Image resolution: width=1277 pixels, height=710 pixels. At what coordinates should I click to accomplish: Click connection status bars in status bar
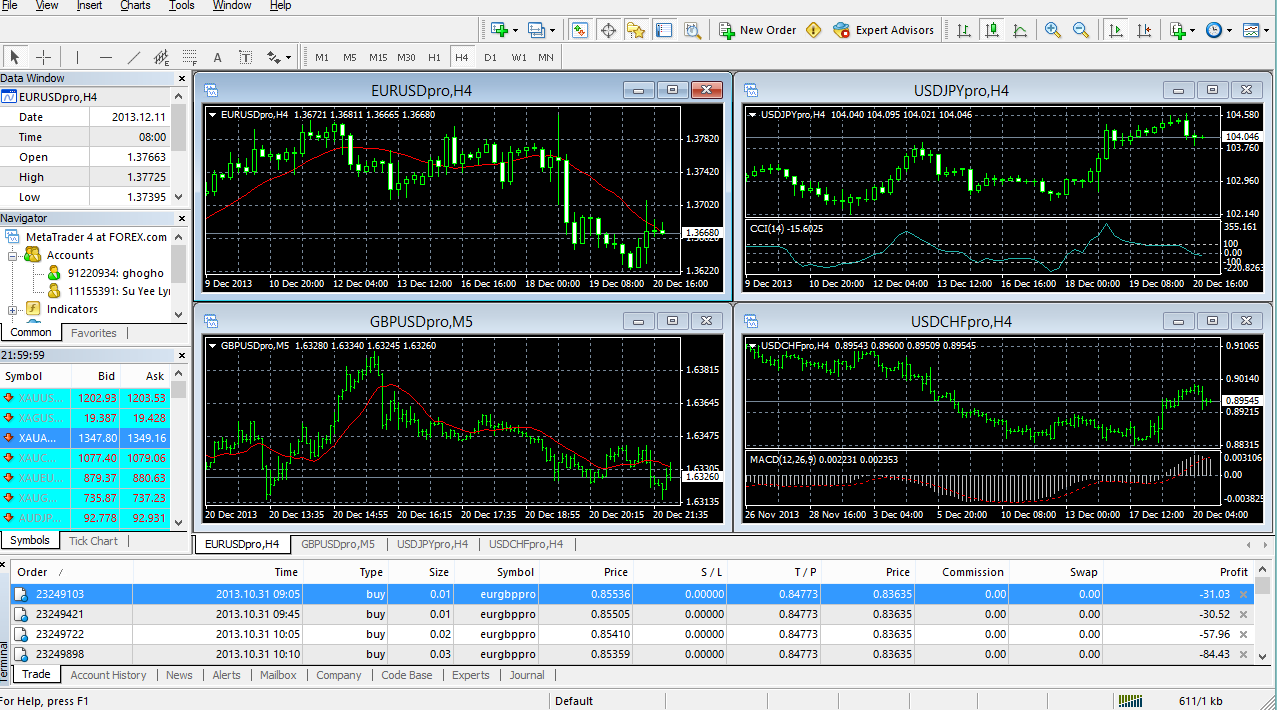pyautogui.click(x=1131, y=701)
